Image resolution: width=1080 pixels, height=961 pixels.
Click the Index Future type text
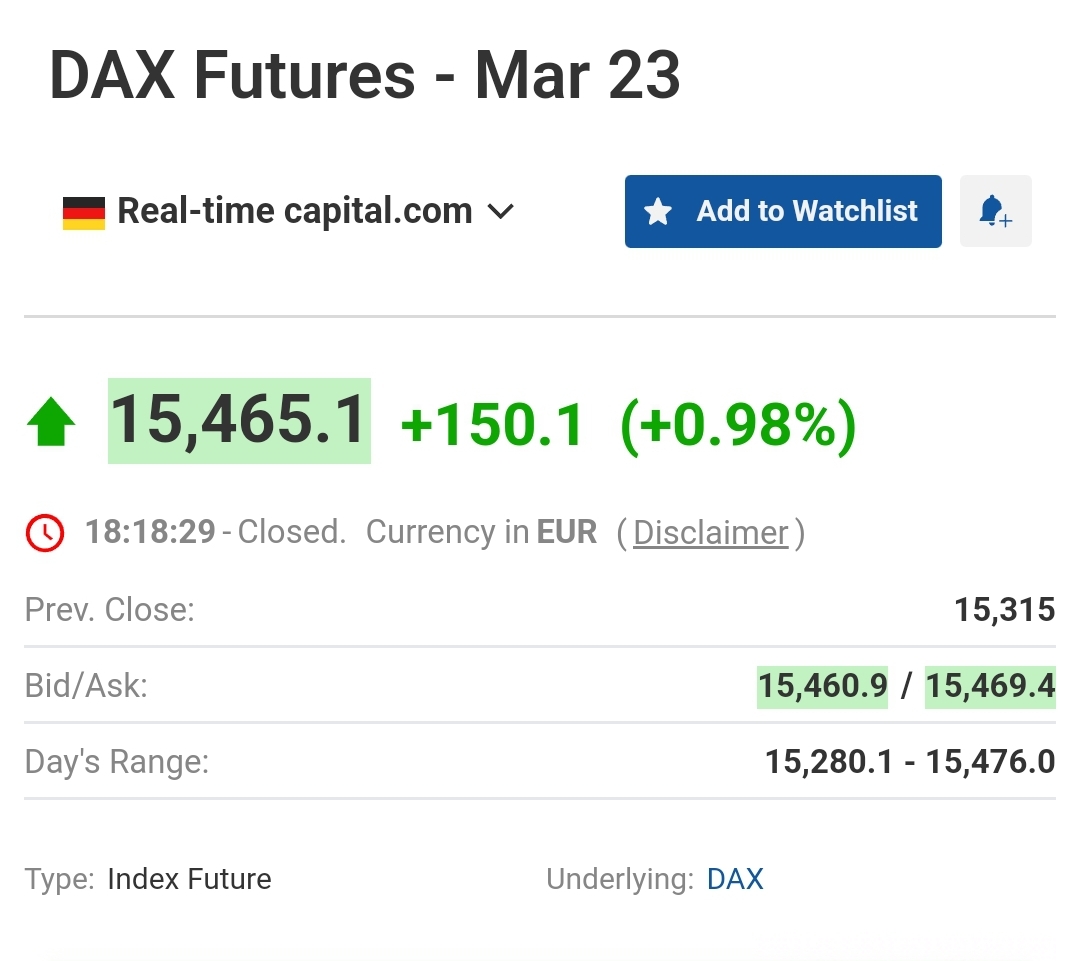[189, 880]
